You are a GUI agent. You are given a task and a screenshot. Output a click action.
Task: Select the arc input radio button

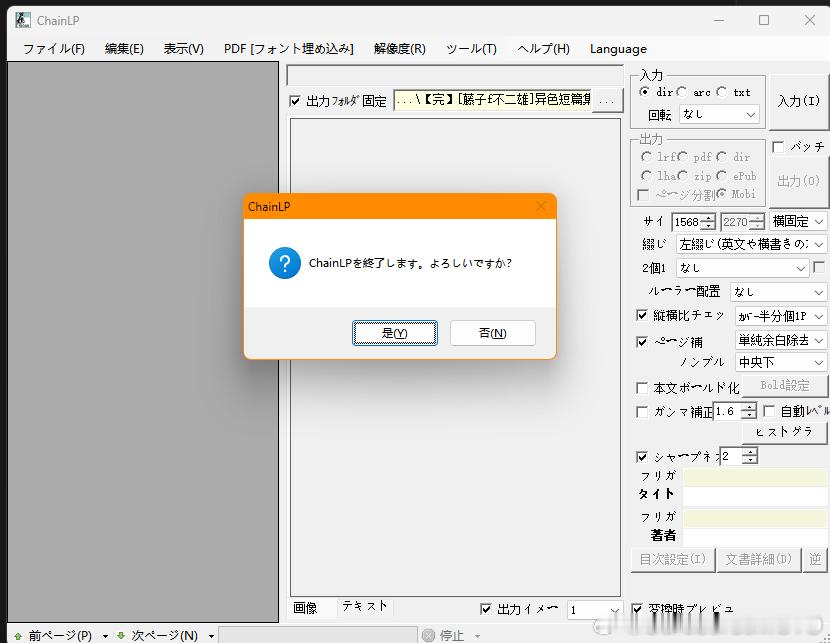tap(682, 92)
